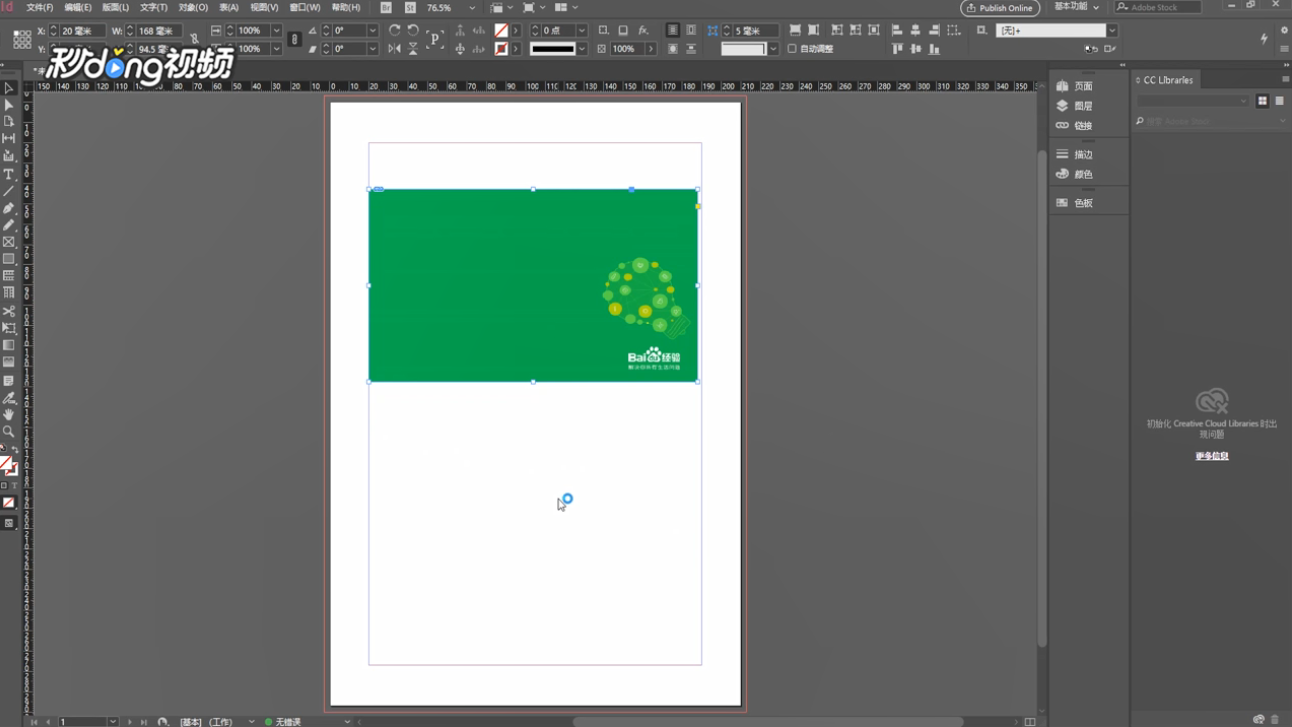Open the 文字(T) menu
The width and height of the screenshot is (1292, 727).
pos(153,7)
